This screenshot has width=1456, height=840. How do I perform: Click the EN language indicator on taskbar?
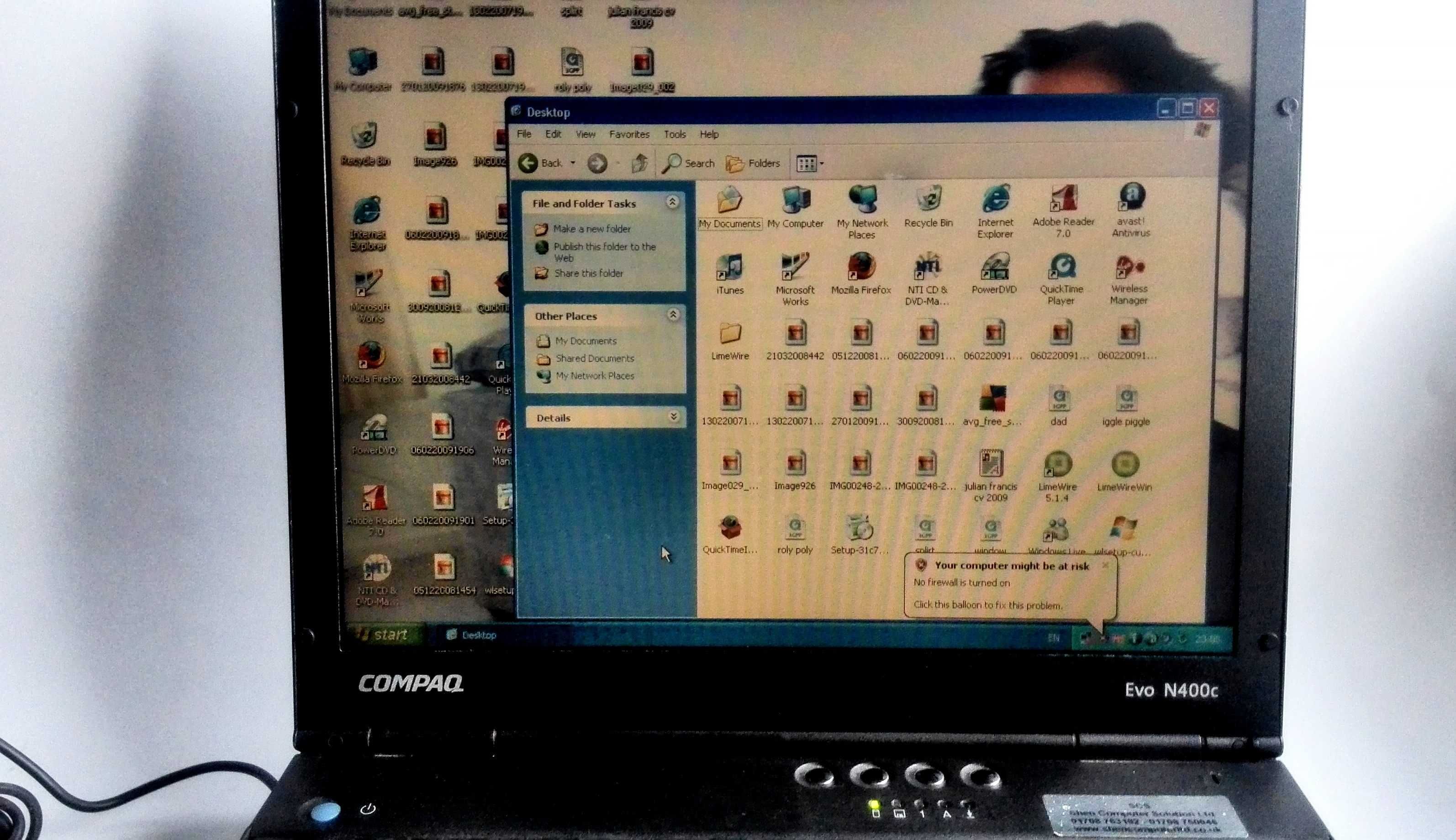point(1053,637)
